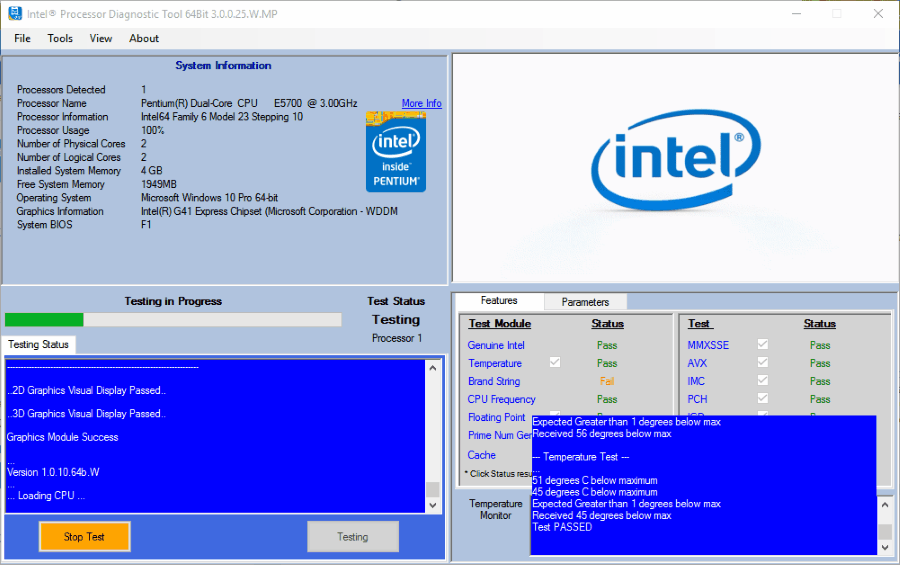Toggle the Temperature test checkbox
900x565 pixels.
(554, 362)
